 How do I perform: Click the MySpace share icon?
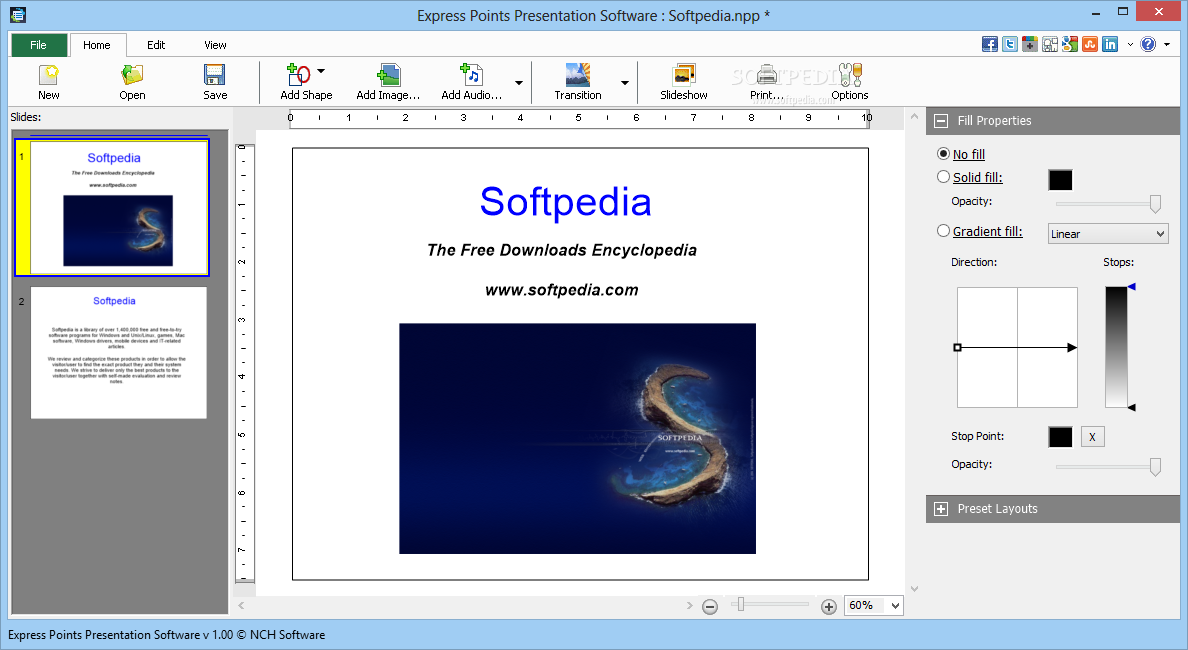point(1050,44)
